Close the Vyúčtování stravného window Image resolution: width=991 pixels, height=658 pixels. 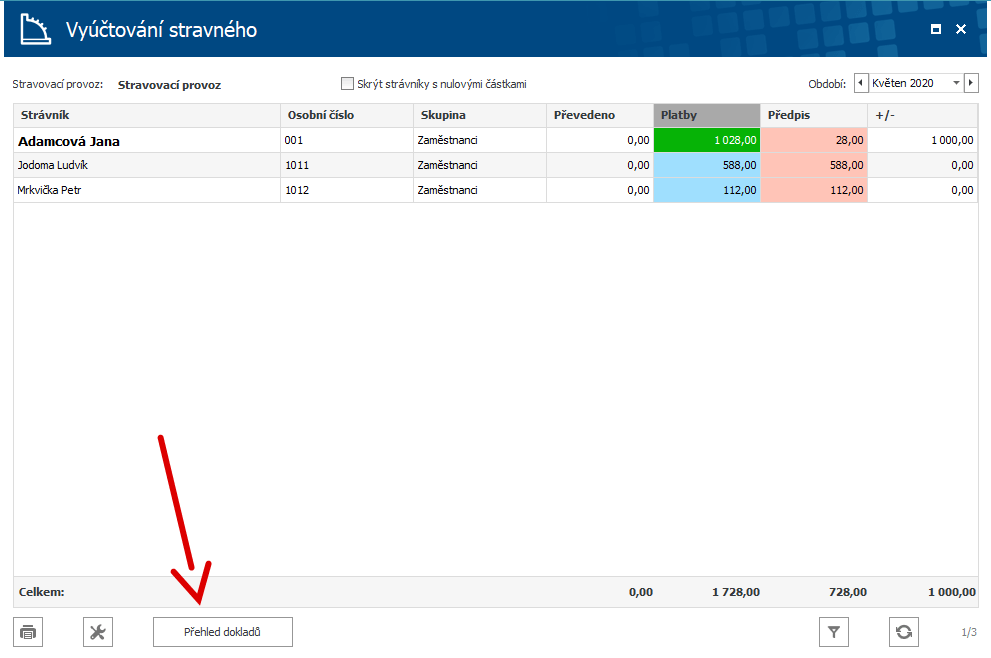point(961,29)
